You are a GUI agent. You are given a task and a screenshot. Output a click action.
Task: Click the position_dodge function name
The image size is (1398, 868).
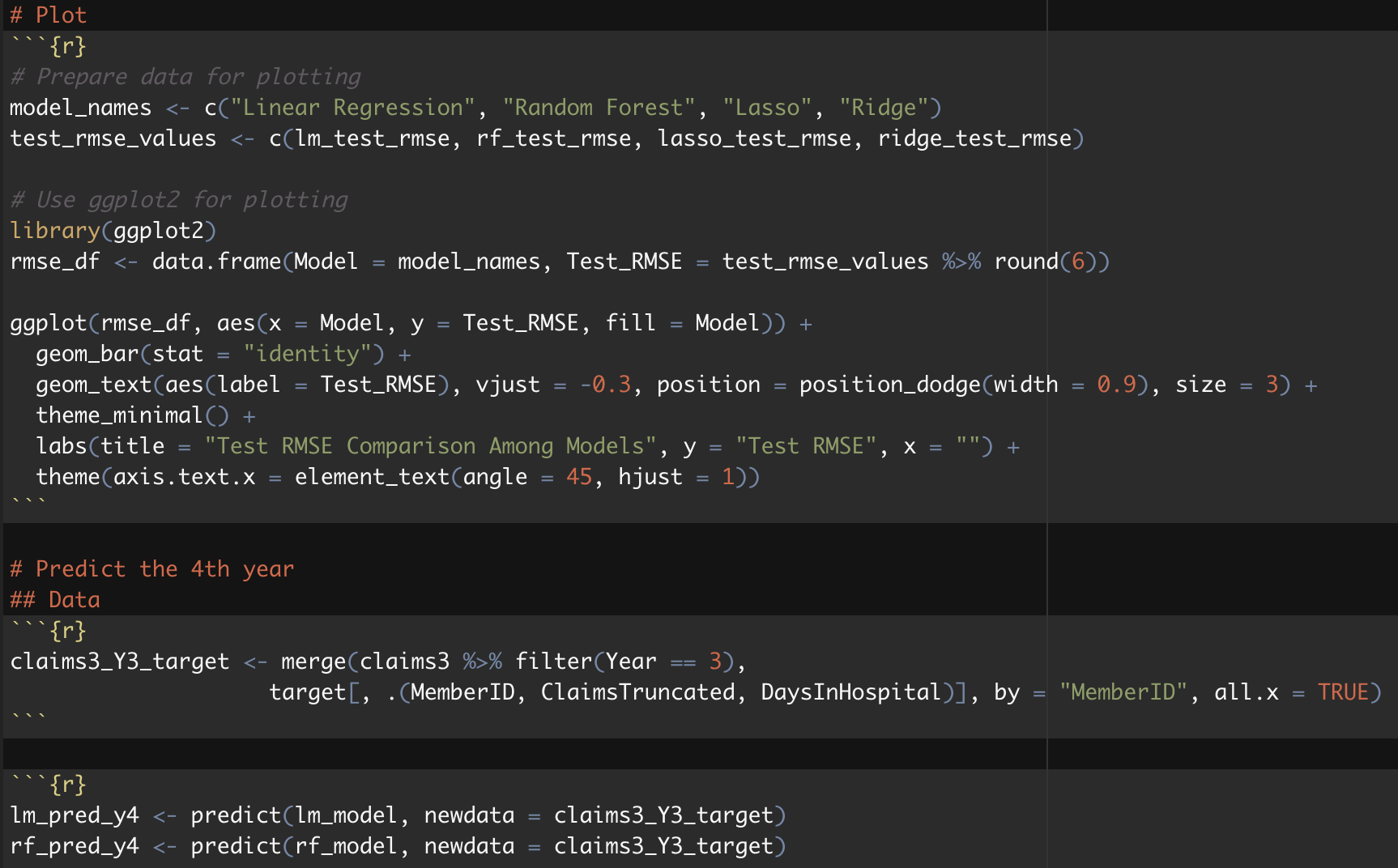[x=890, y=385]
